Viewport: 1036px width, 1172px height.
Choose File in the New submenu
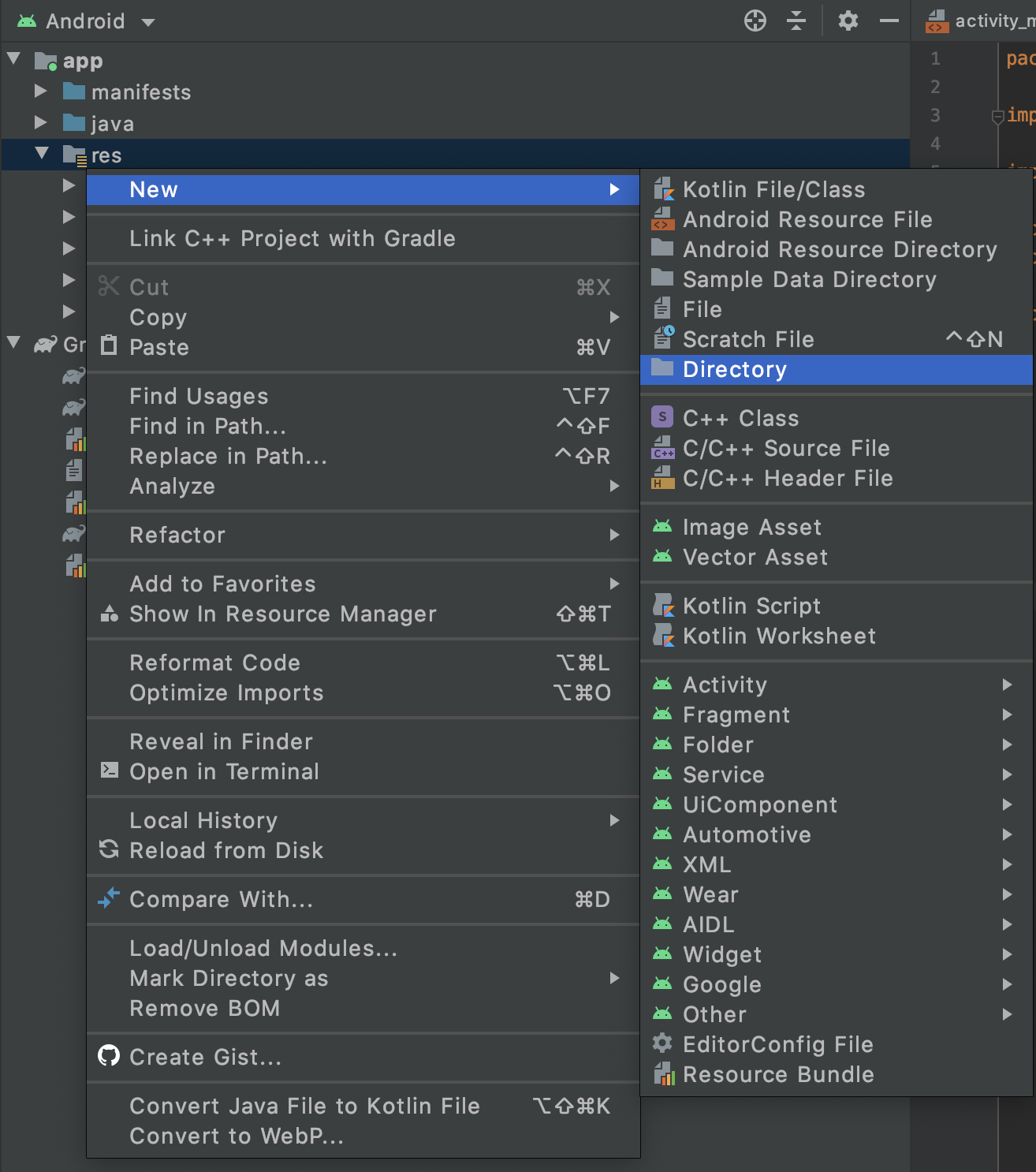(x=837, y=310)
